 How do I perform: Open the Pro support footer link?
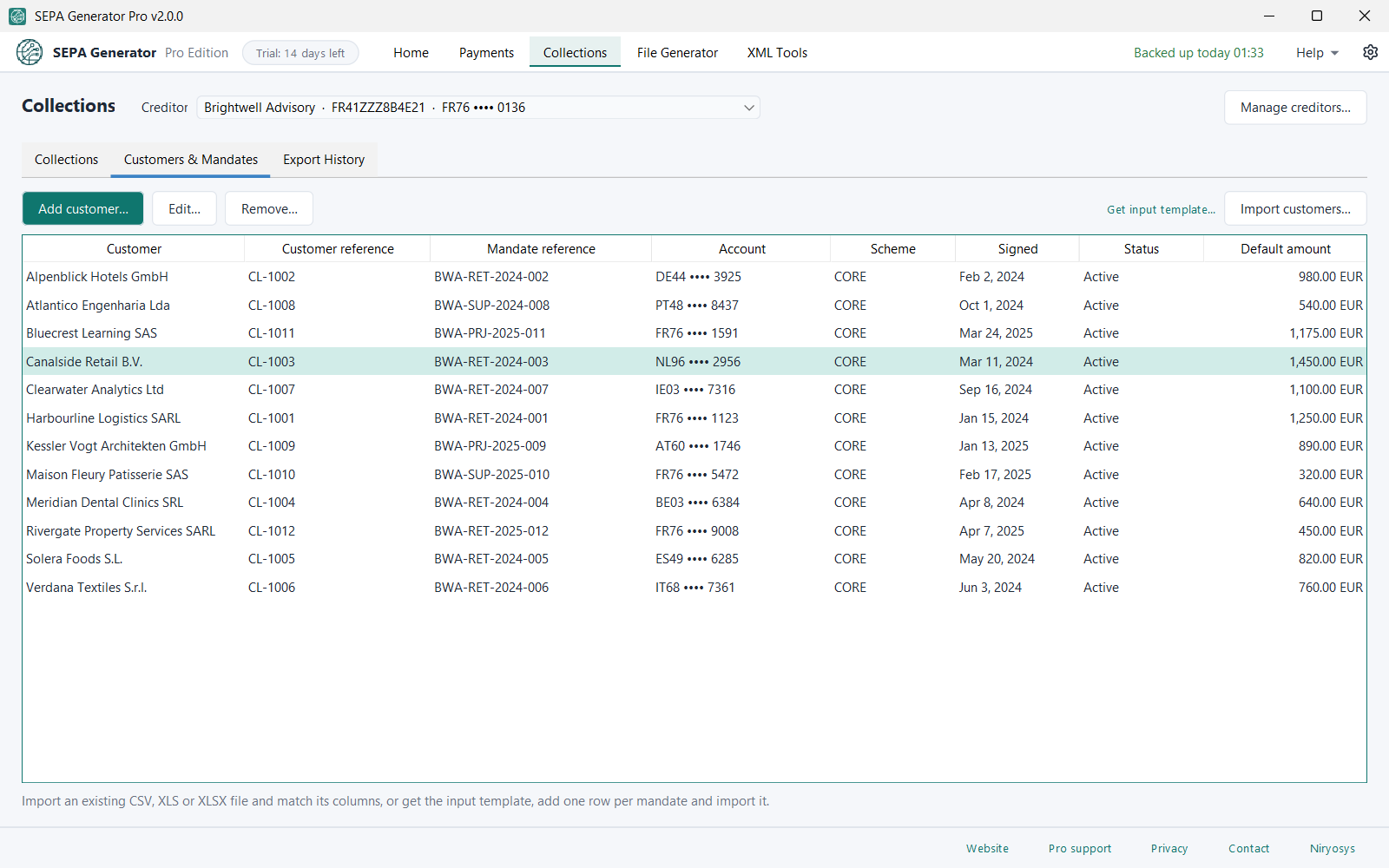tap(1079, 849)
